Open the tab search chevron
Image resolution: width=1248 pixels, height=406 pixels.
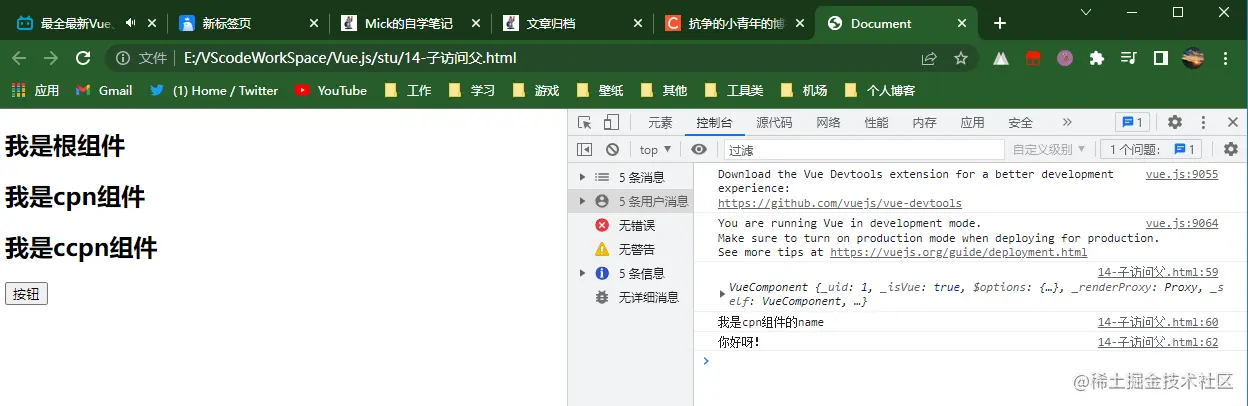(1086, 12)
